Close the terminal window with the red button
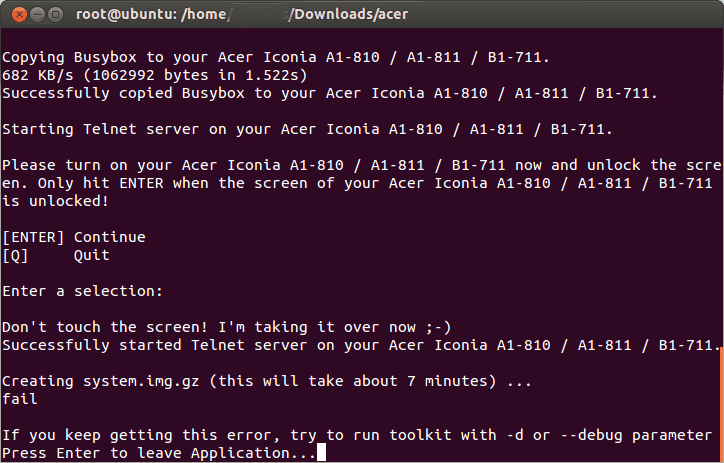Screen dimensions: 724x463 19,15
